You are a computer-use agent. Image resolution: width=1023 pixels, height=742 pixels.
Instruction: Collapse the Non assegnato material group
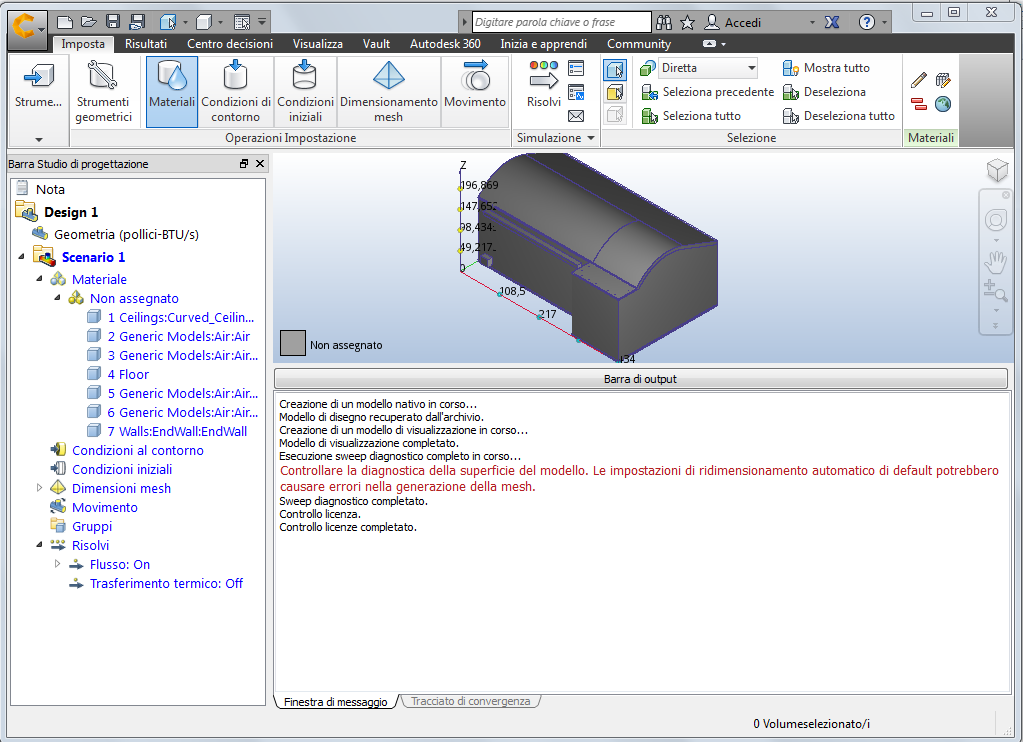pyautogui.click(x=58, y=298)
